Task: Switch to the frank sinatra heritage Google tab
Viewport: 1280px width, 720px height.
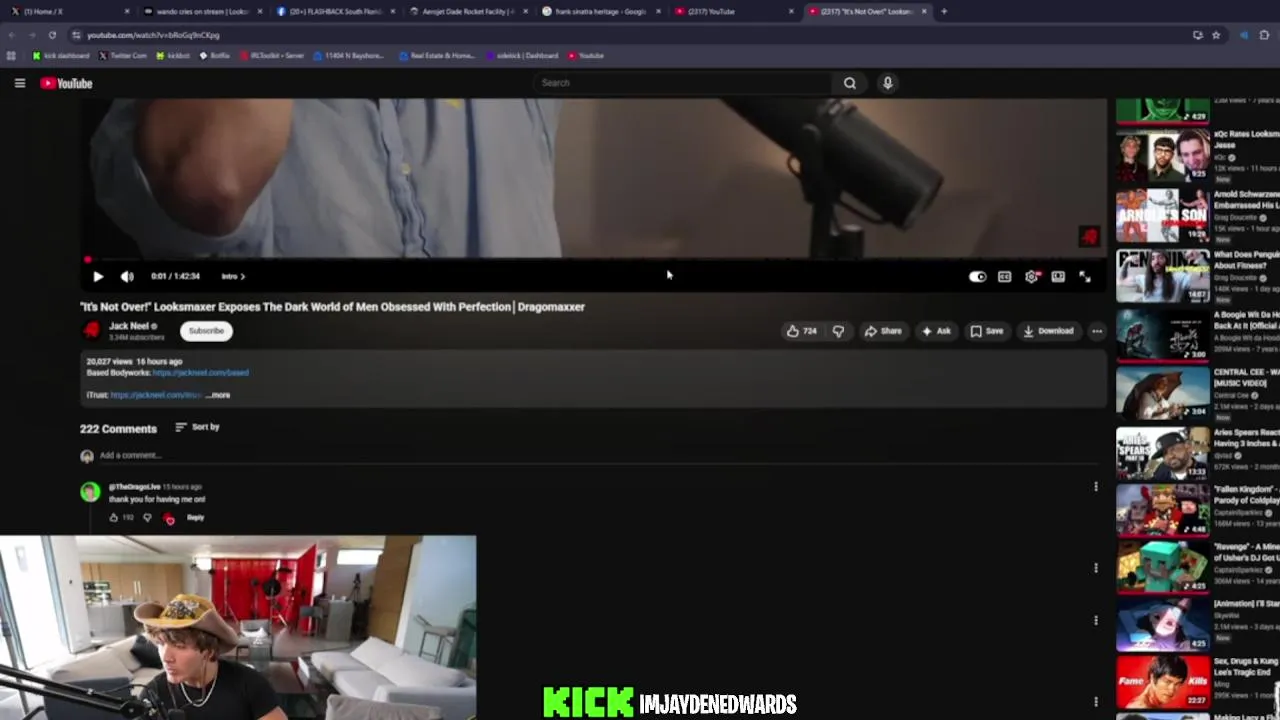Action: coord(601,11)
